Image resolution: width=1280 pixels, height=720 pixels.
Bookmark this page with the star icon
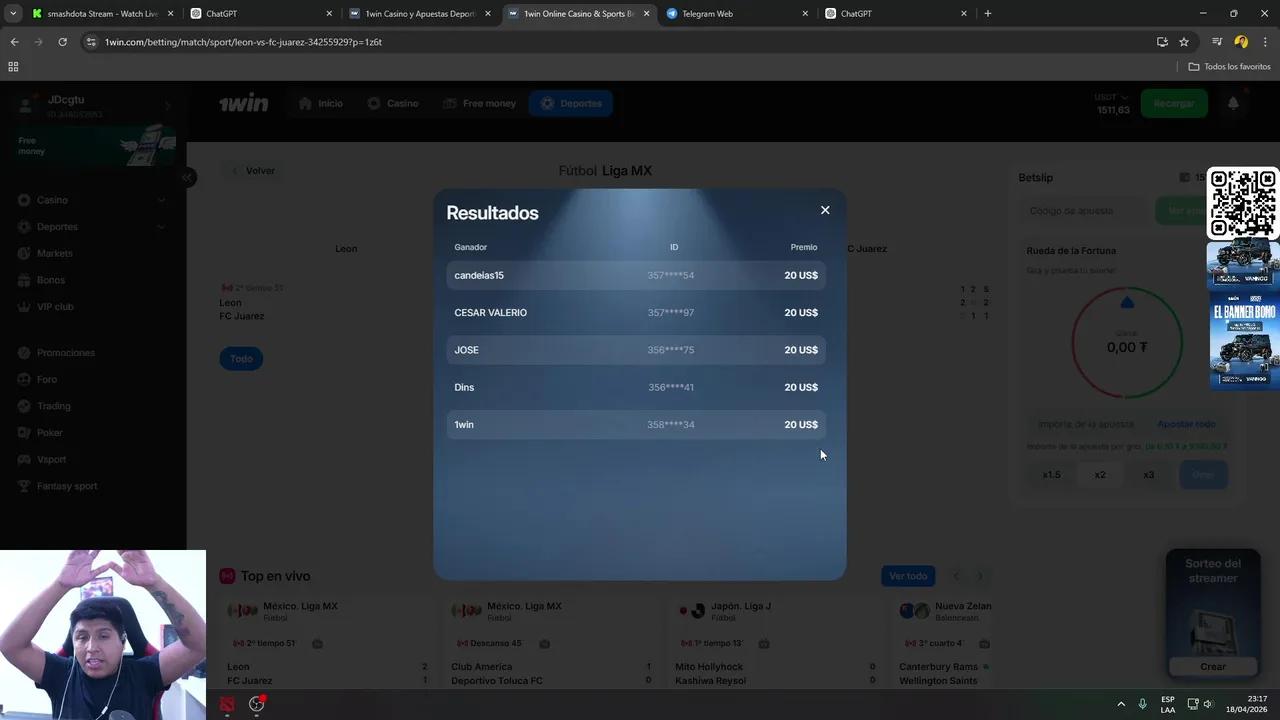coord(1184,42)
